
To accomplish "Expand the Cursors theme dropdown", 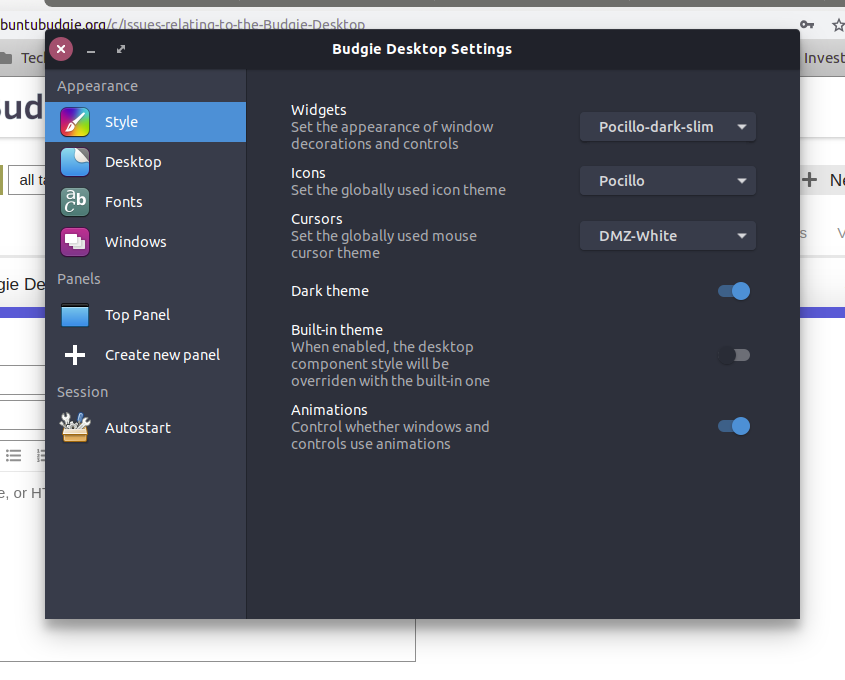I will 667,236.
